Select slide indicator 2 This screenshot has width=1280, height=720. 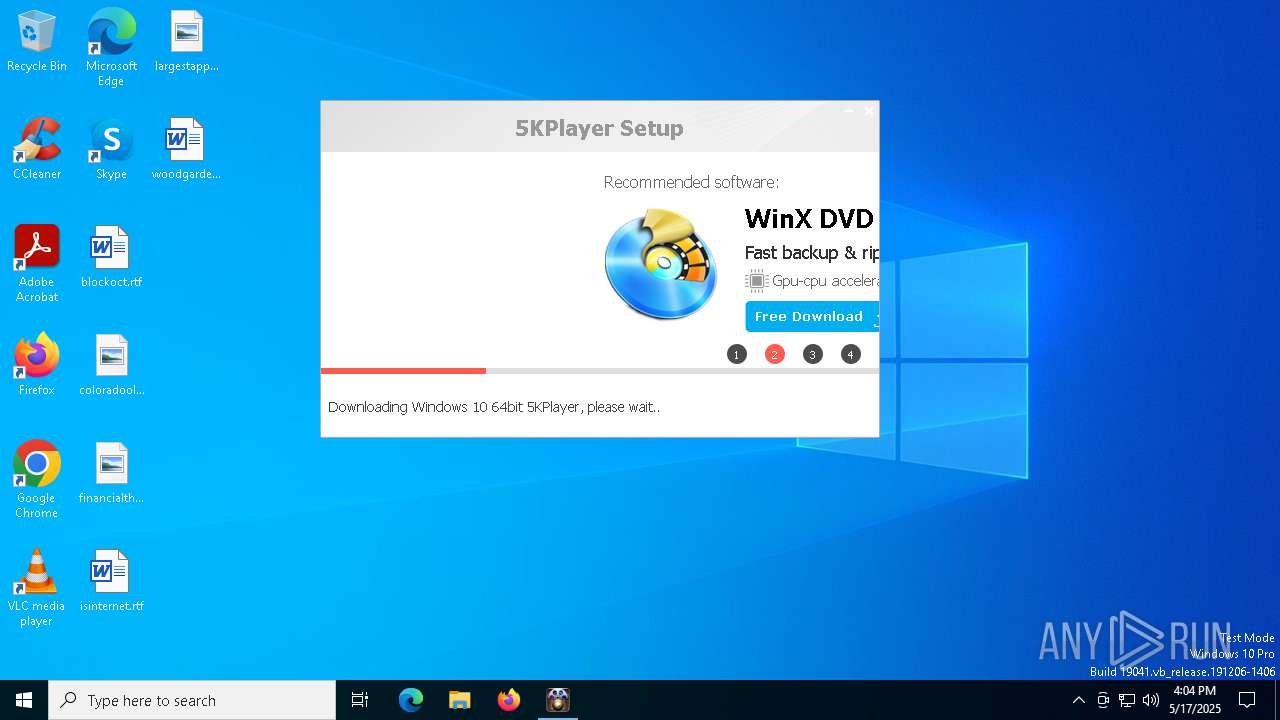click(775, 354)
